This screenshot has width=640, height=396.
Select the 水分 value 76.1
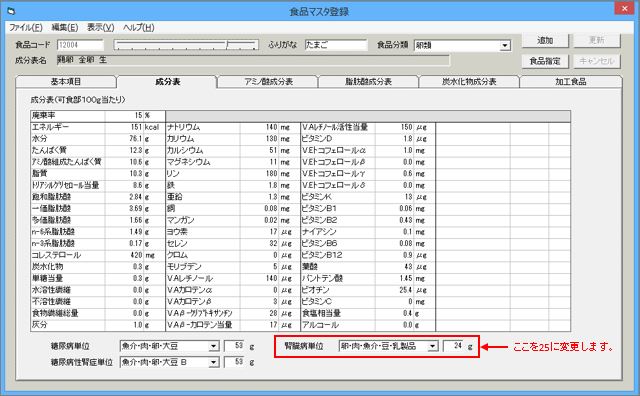tap(124, 139)
